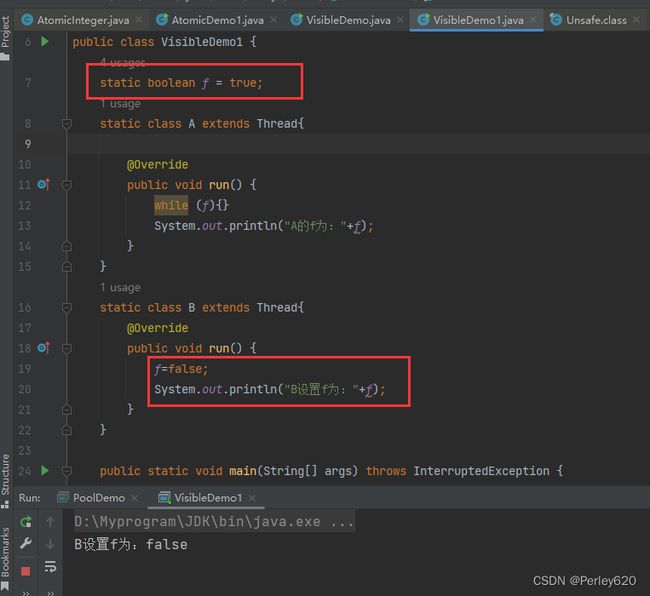Place cursor on empty line 9
The height and width of the screenshot is (596, 650).
pyautogui.click(x=357, y=144)
